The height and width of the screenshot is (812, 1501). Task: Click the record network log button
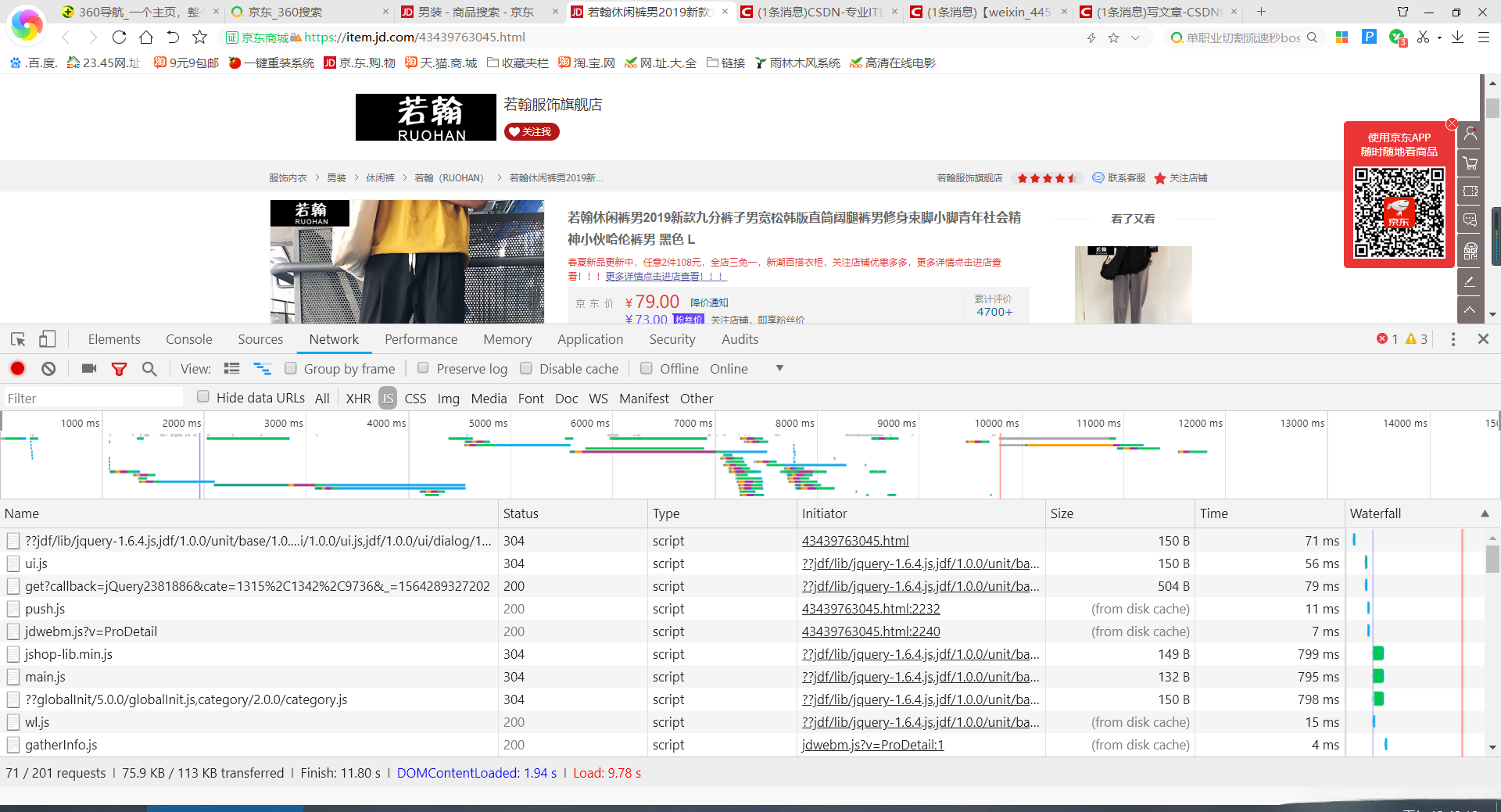(18, 369)
